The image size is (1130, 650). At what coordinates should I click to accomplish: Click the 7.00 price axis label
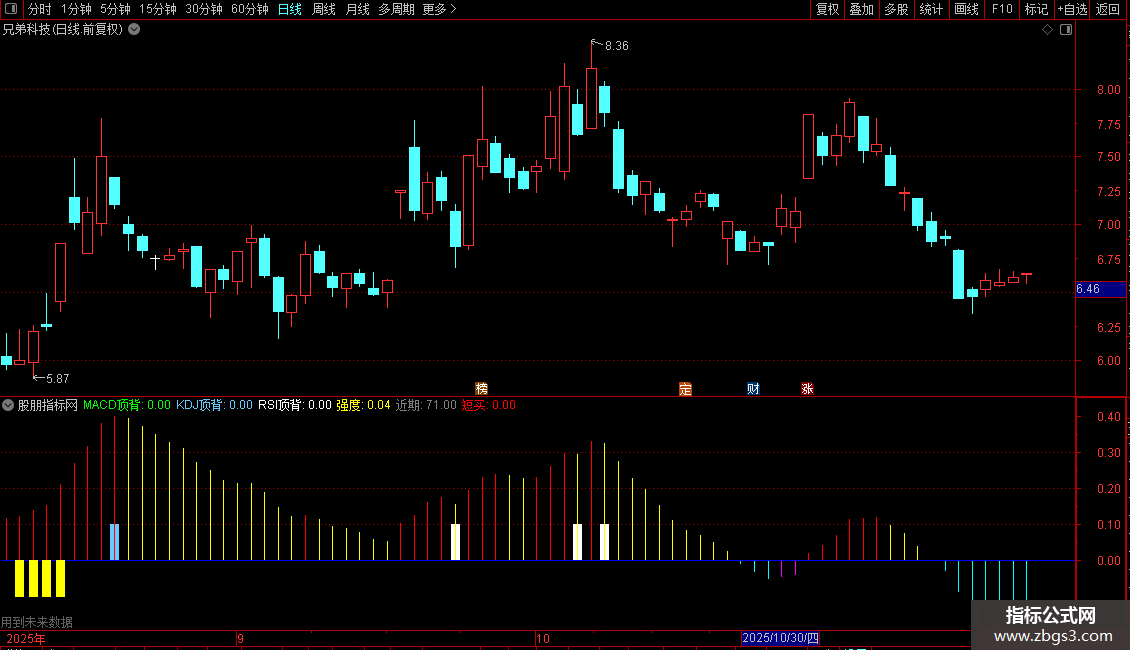pyautogui.click(x=1108, y=225)
